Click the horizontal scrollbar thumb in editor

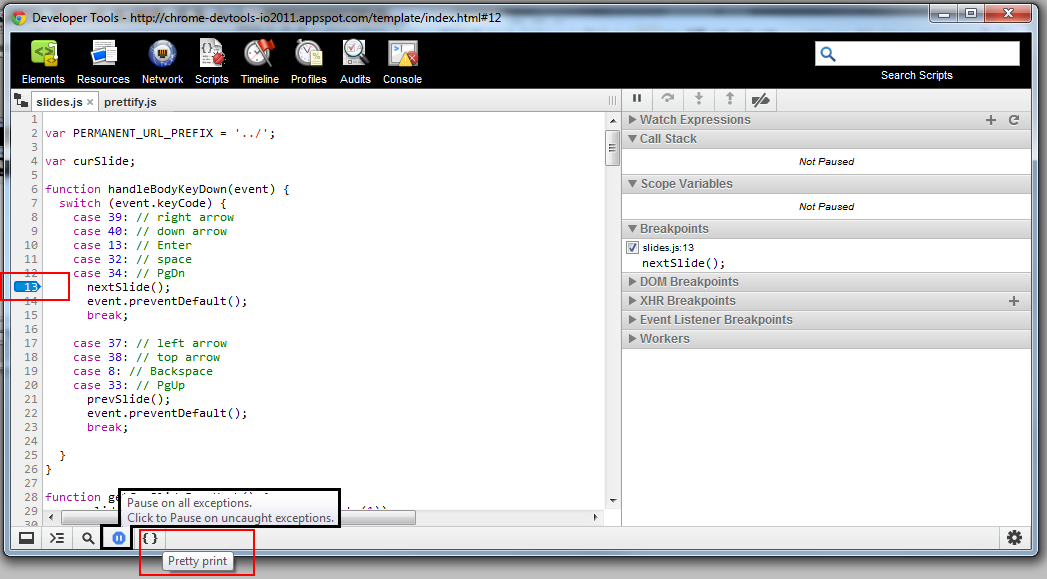(x=238, y=518)
